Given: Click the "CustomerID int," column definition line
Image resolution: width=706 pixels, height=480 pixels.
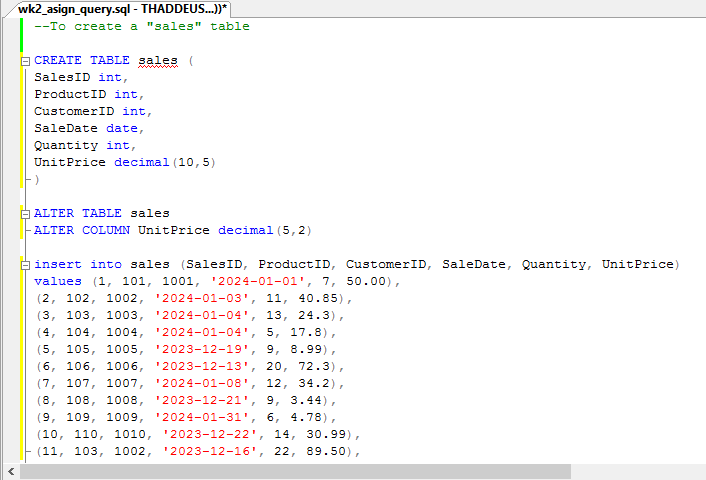Looking at the screenshot, I should (x=93, y=111).
